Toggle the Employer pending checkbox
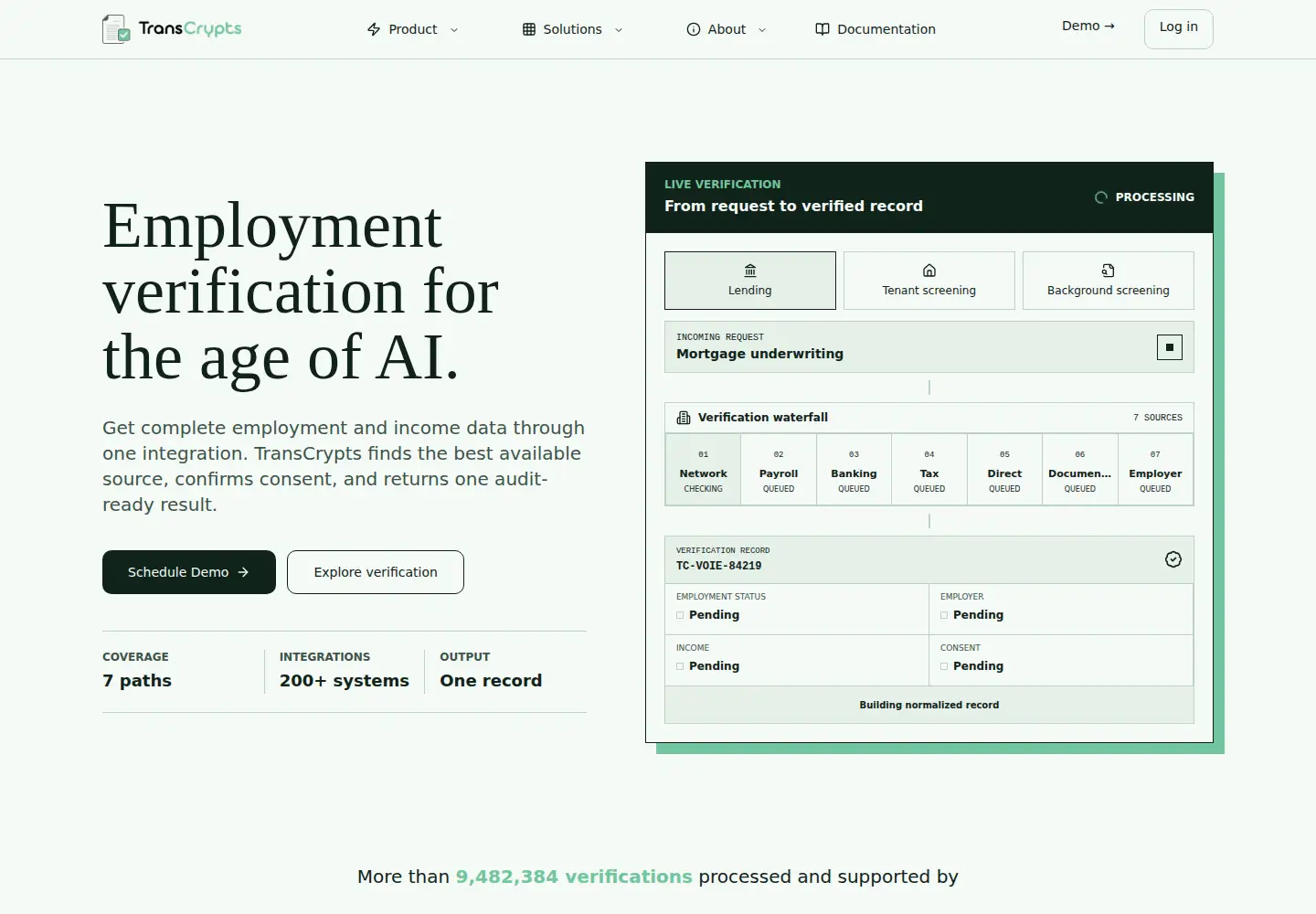The height and width of the screenshot is (914, 1316). click(x=944, y=615)
